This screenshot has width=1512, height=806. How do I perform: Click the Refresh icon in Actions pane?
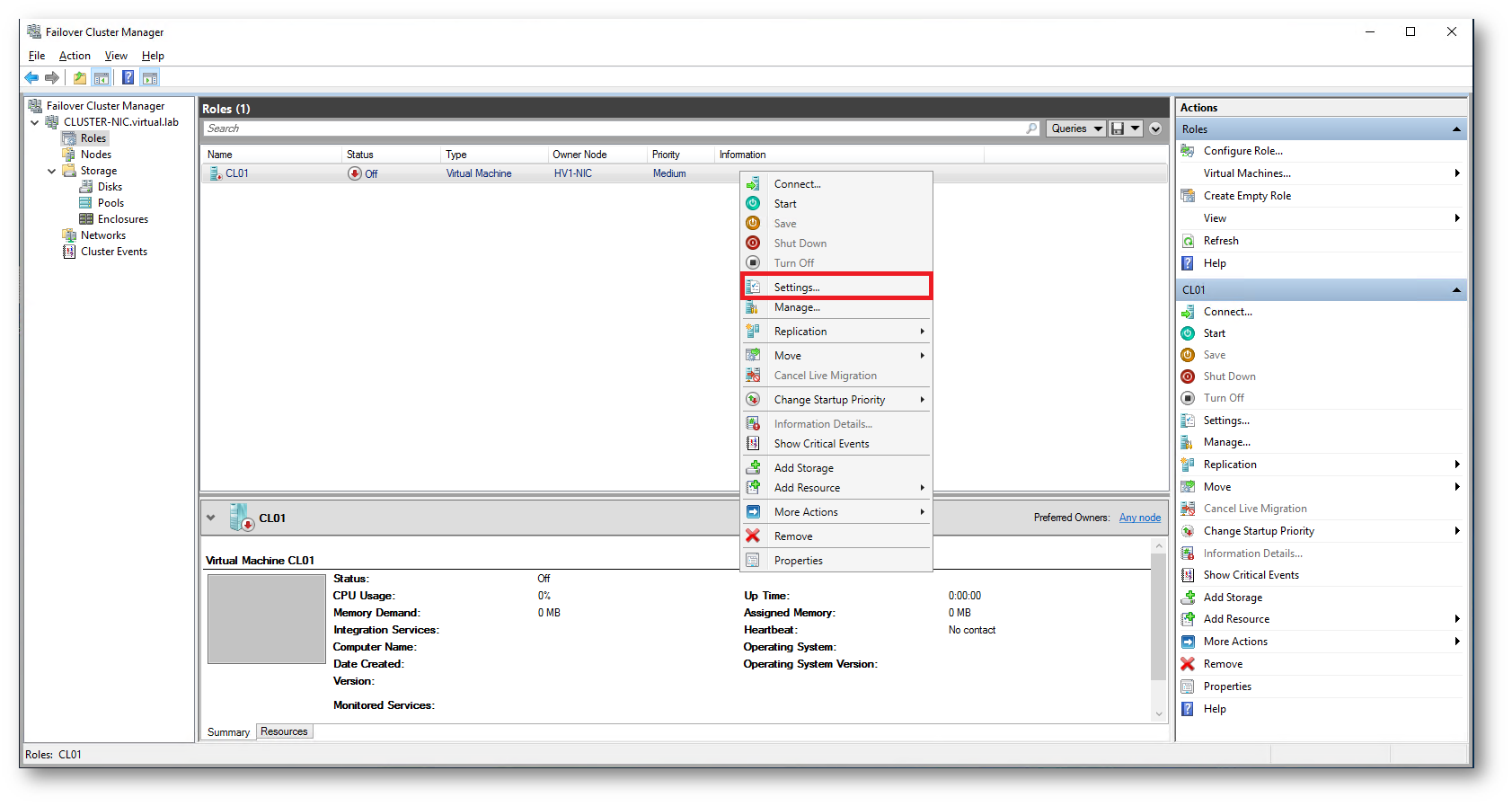(1188, 241)
